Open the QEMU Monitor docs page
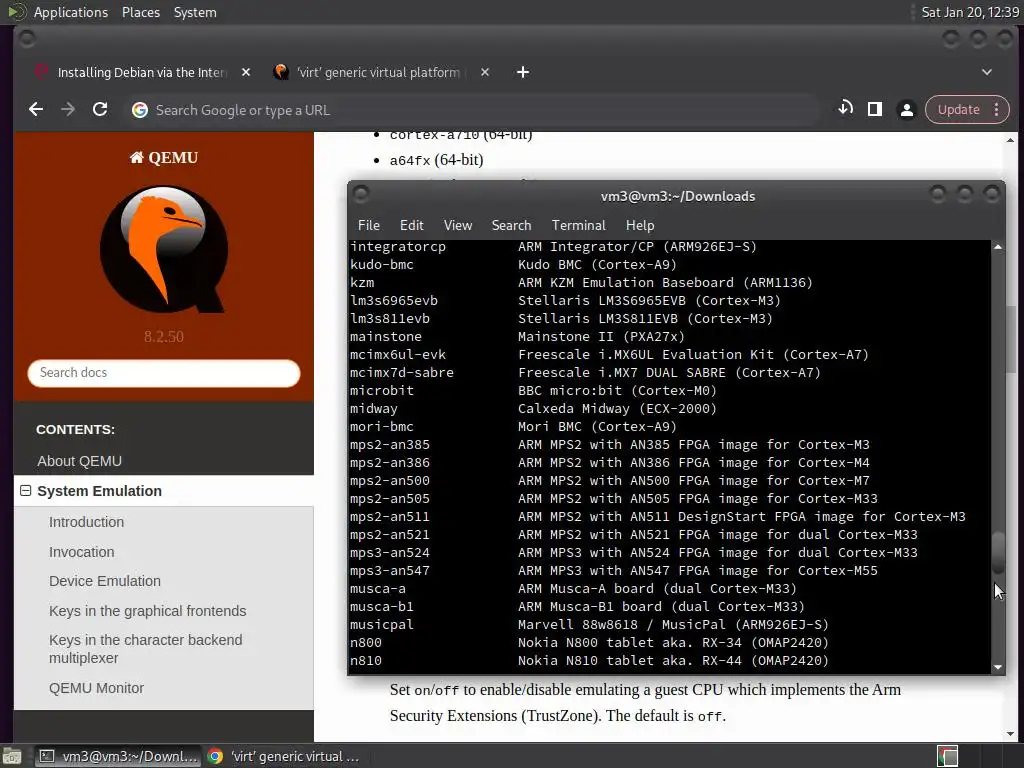The height and width of the screenshot is (768, 1024). coord(96,688)
